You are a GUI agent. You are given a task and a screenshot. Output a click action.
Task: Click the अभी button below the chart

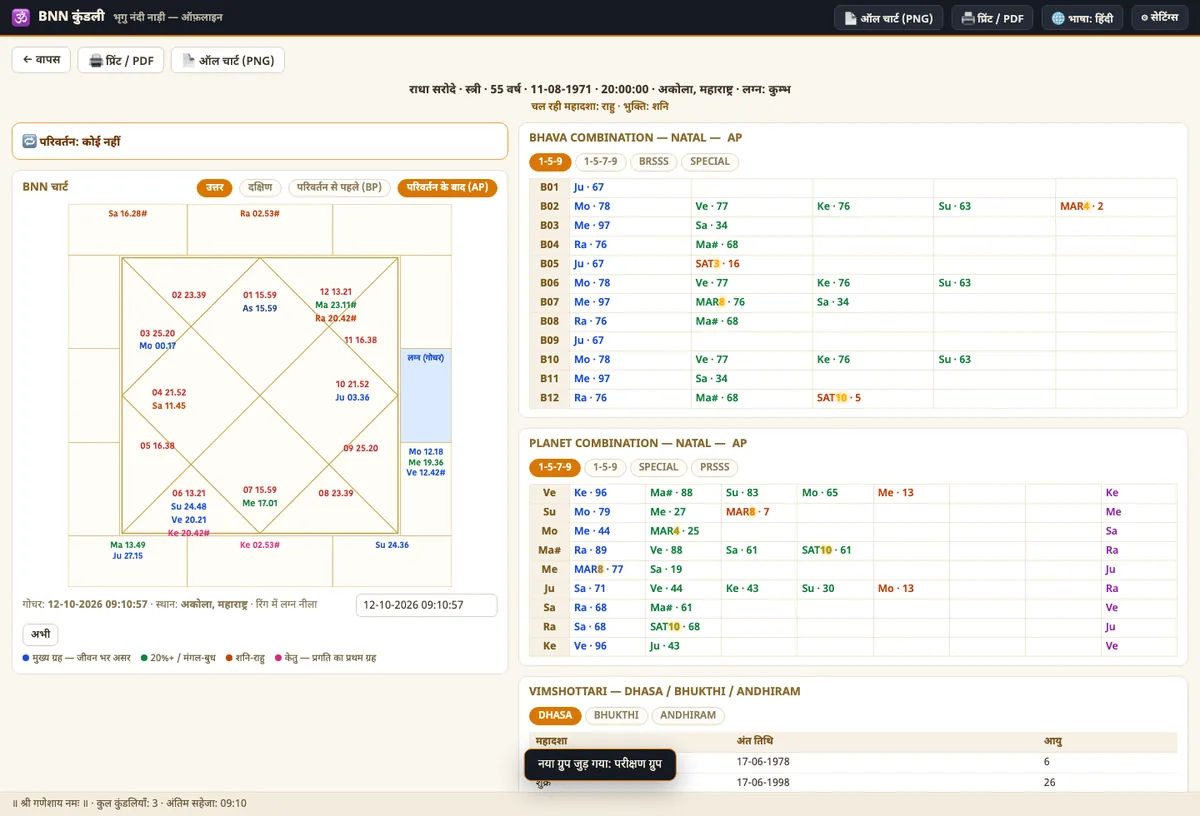coord(40,634)
